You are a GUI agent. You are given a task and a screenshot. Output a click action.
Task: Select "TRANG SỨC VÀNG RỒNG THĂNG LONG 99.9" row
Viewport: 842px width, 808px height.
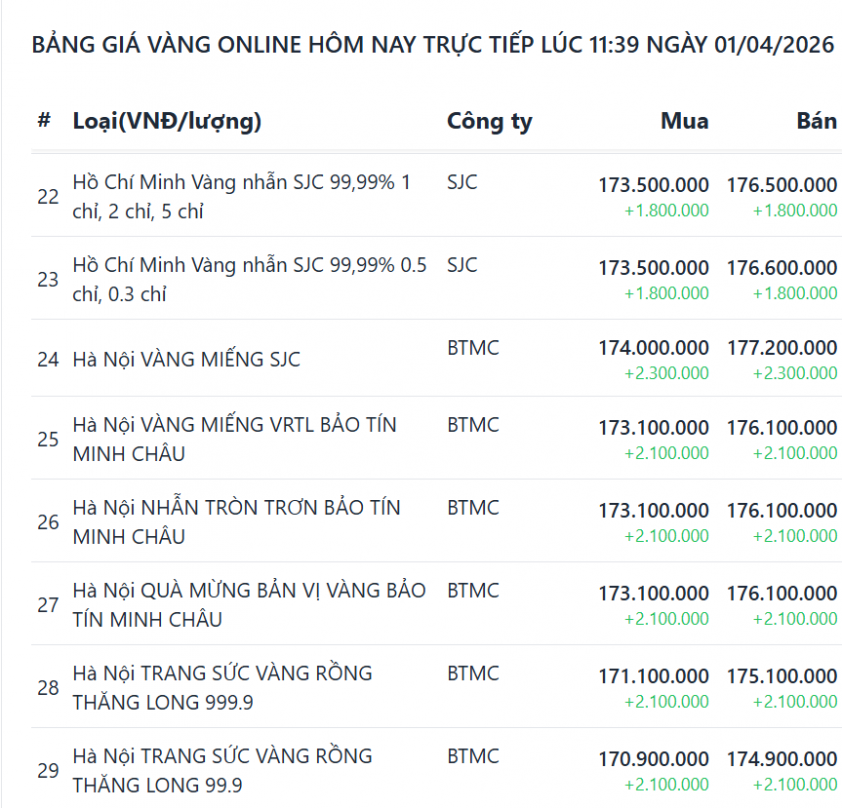222,770
